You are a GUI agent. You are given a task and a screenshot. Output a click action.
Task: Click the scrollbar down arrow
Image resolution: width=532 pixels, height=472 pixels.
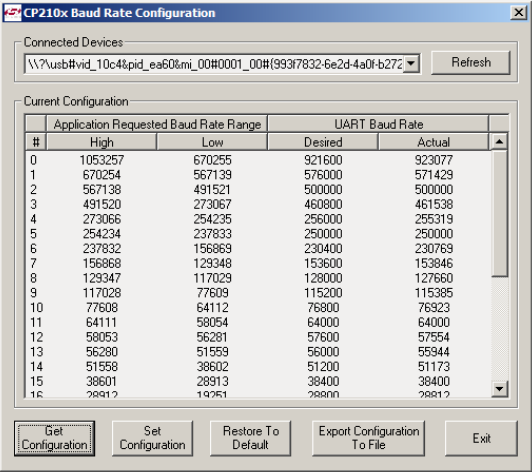499,389
